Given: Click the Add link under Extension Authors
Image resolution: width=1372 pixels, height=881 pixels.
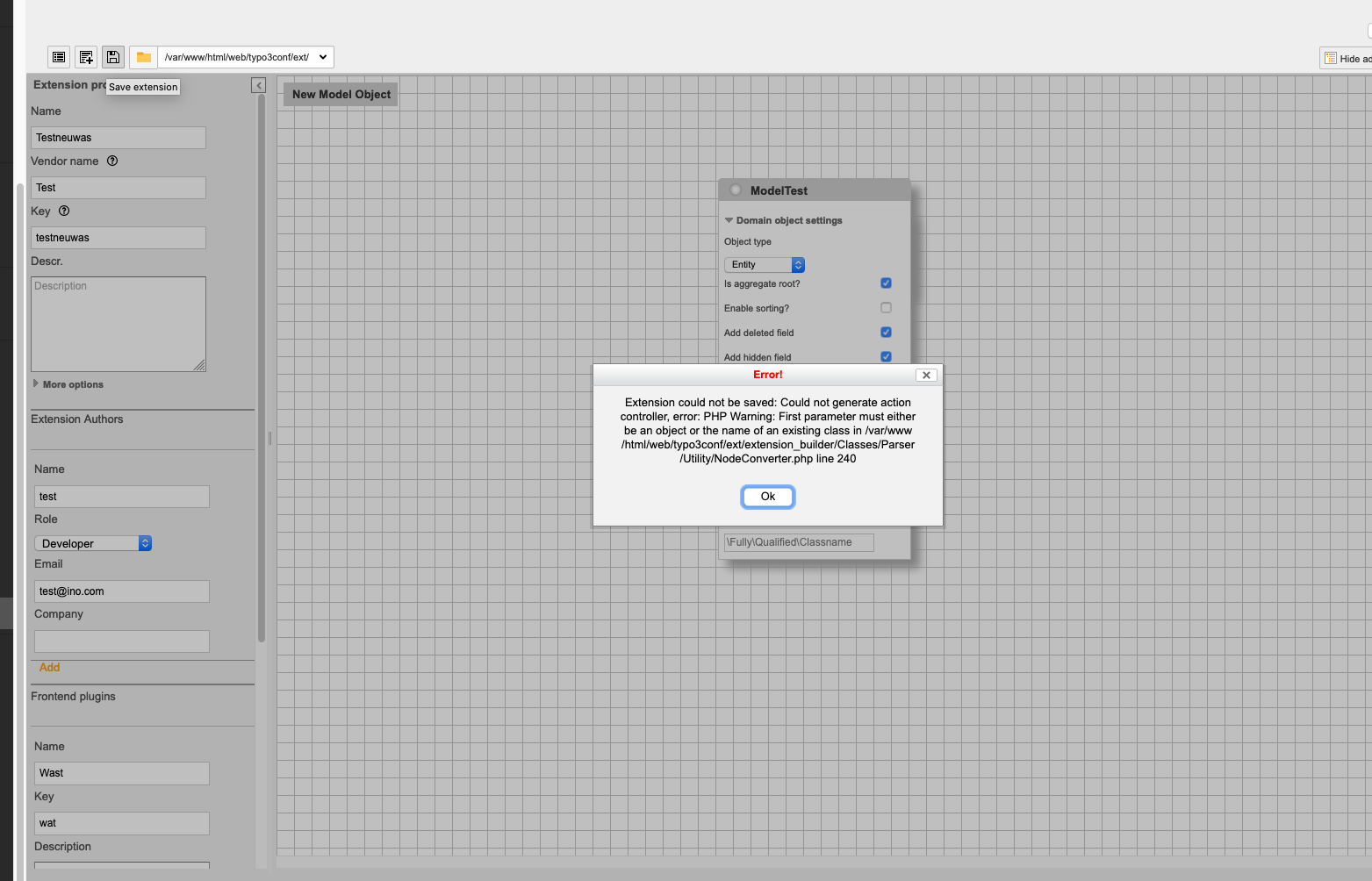Looking at the screenshot, I should [x=49, y=667].
